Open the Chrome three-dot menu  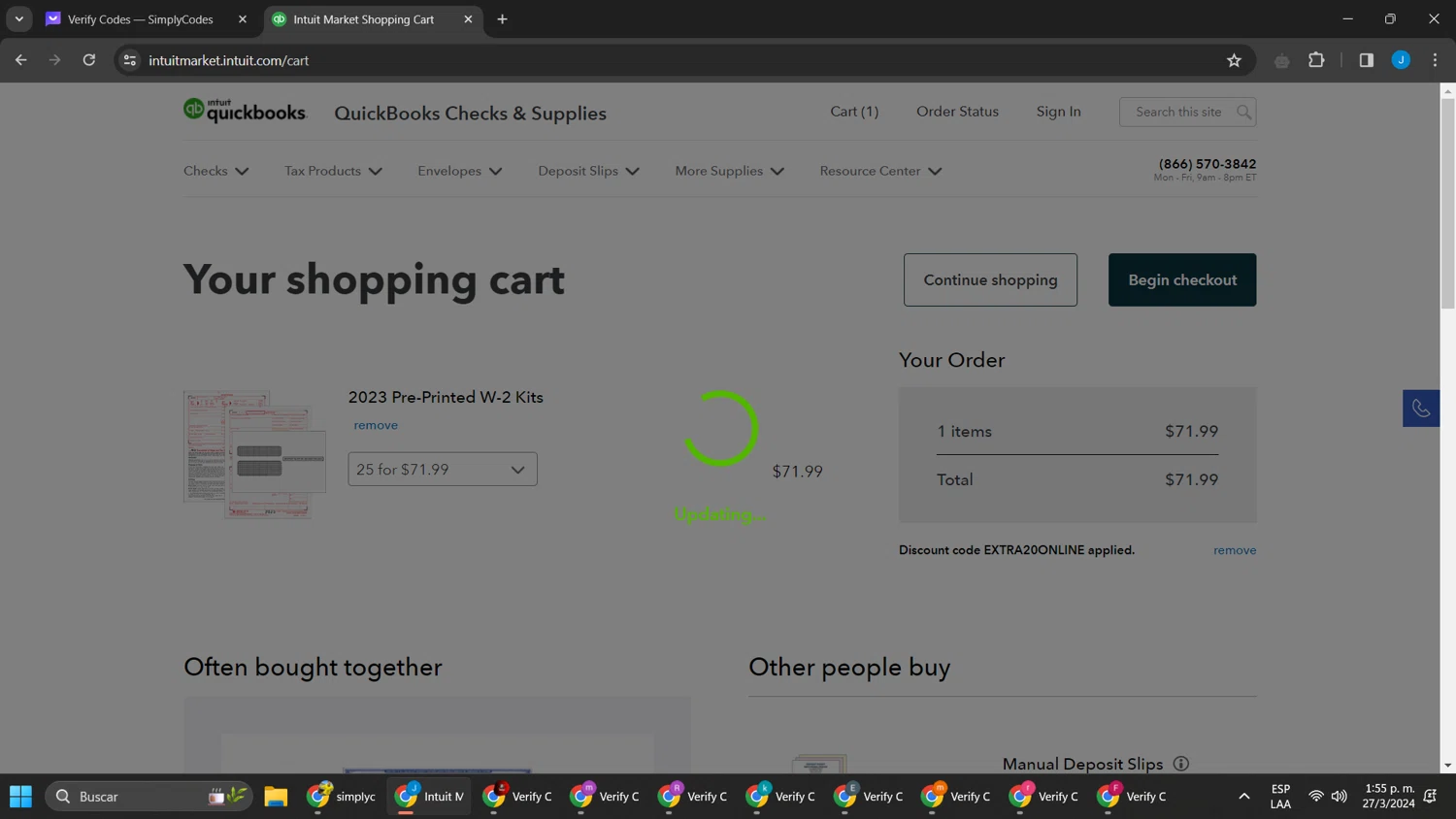[1435, 60]
